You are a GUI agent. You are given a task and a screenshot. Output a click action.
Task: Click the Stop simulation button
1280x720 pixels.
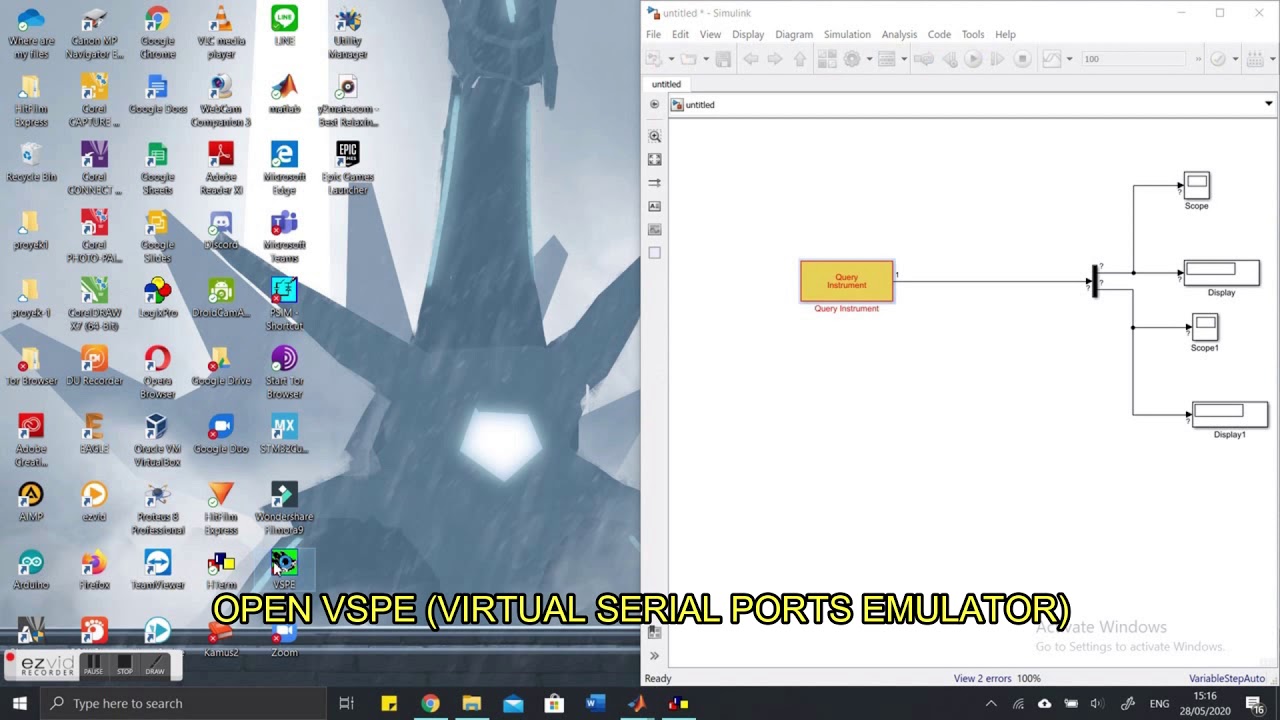[x=1022, y=59]
